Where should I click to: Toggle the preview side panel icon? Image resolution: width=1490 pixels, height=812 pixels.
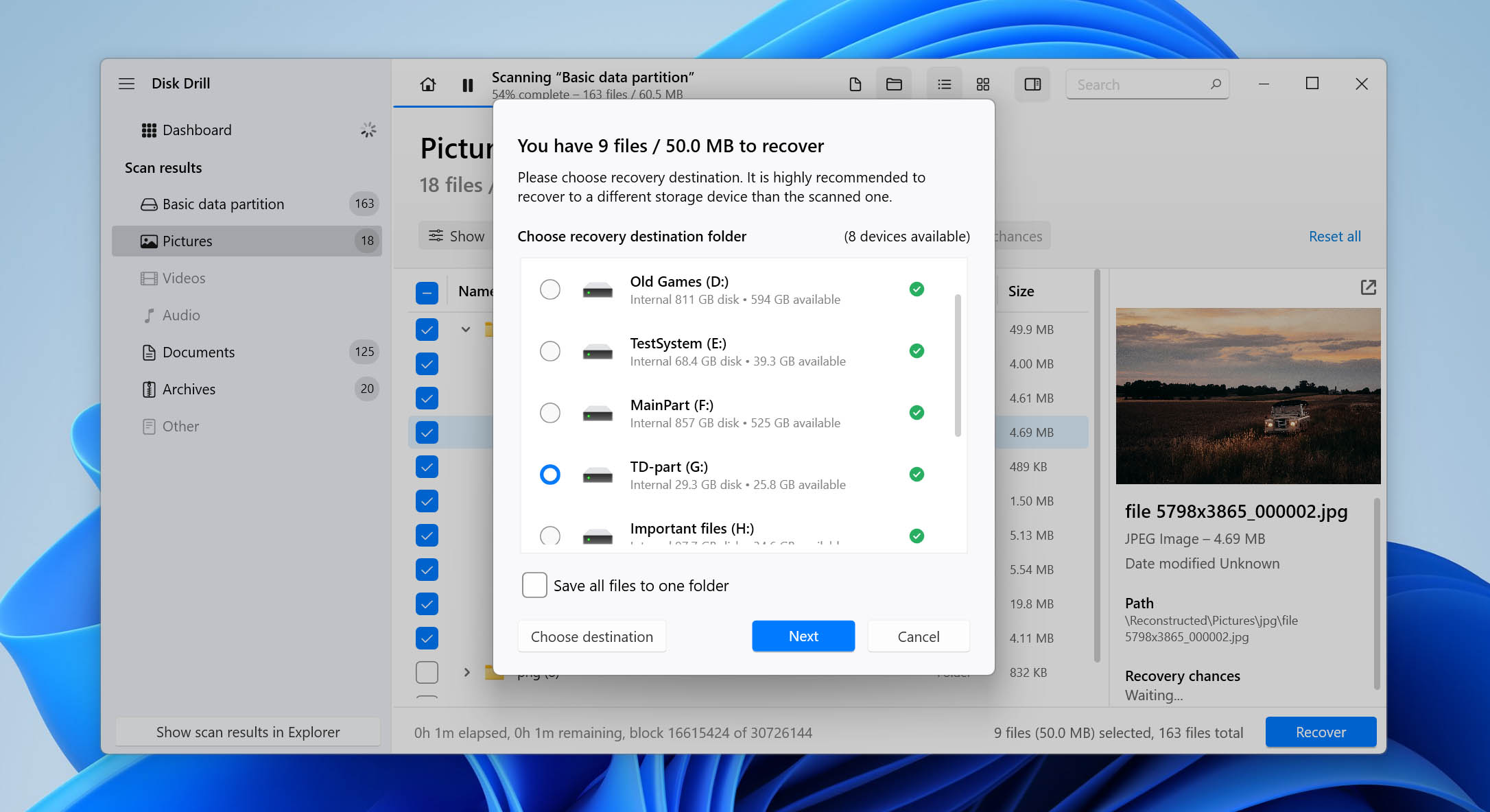[1032, 84]
